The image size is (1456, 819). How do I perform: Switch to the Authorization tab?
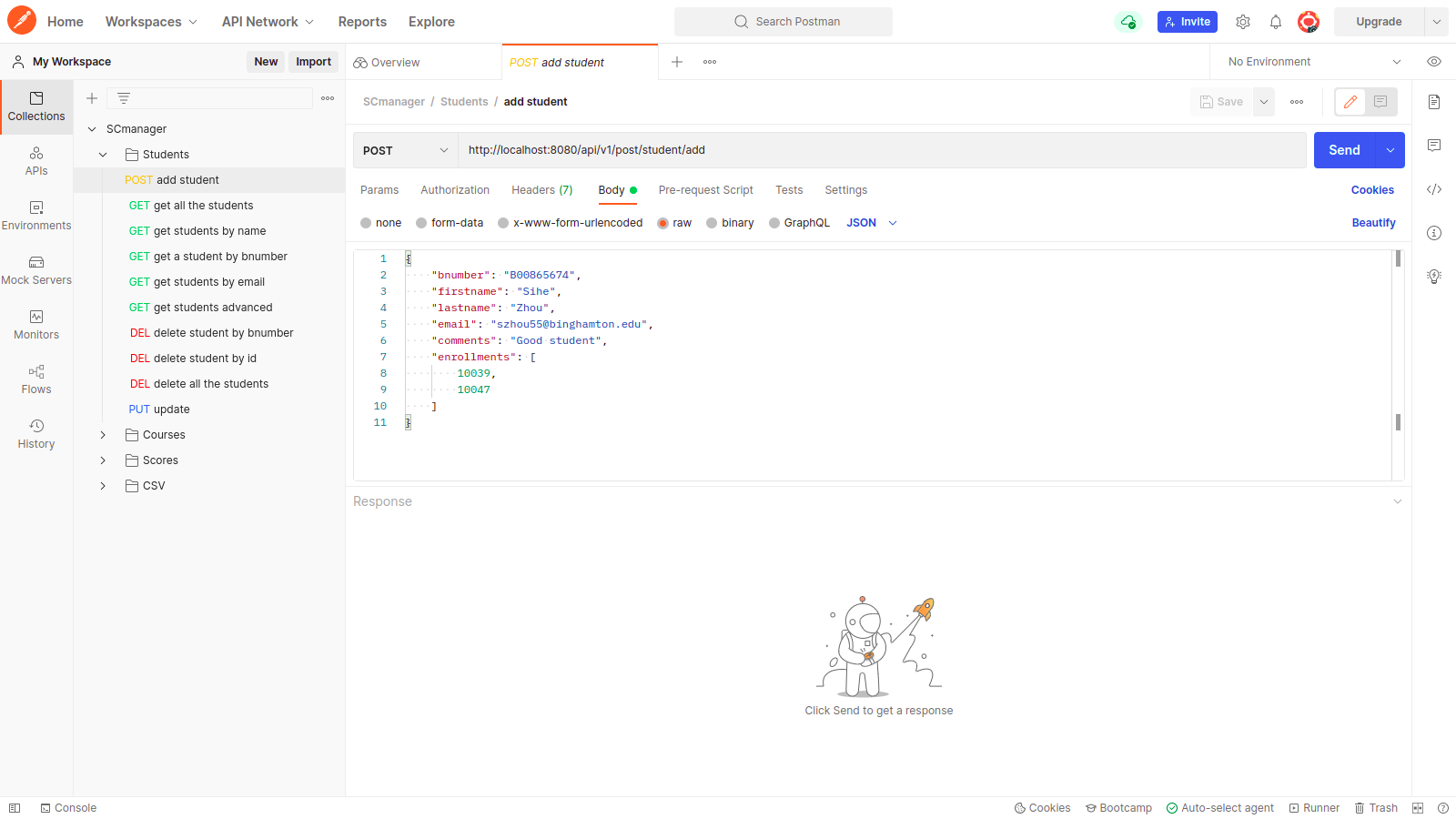(x=455, y=190)
